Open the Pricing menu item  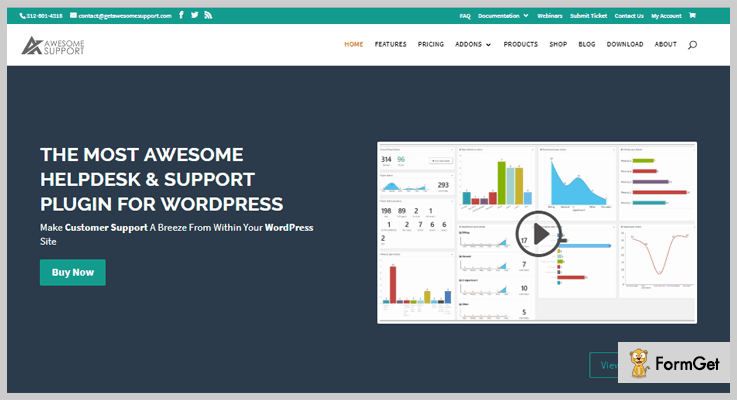[431, 44]
